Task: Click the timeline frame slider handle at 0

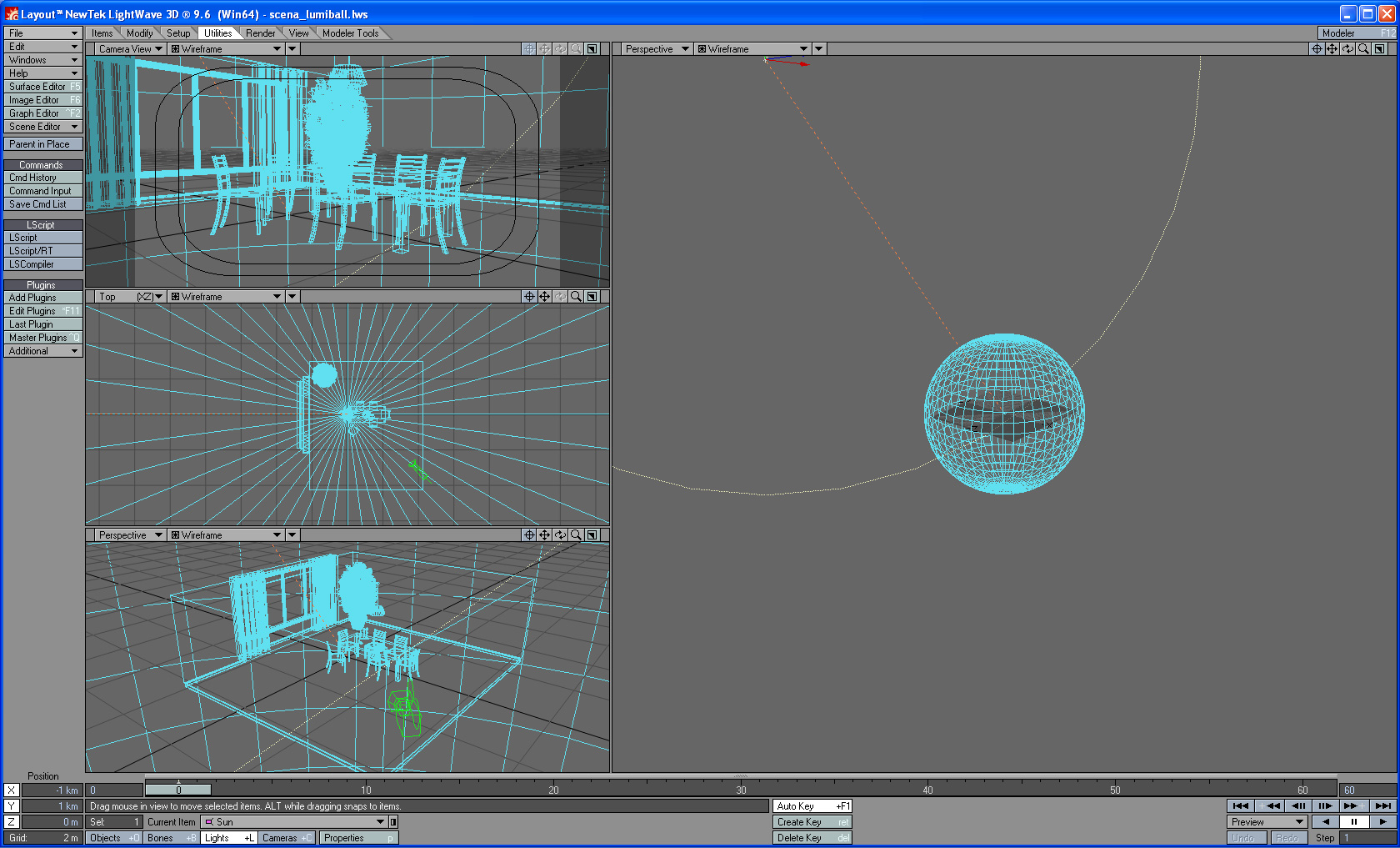Action: point(178,790)
